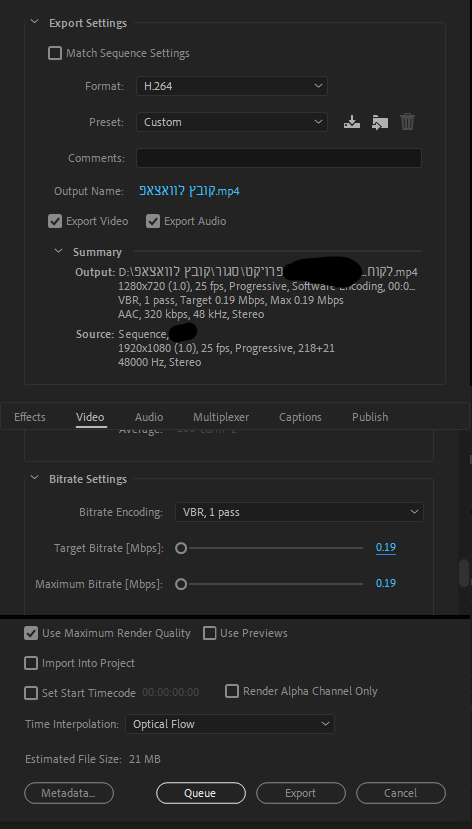Collapse the Export Settings section
Viewport: 472px width, 829px height.
pyautogui.click(x=34, y=23)
